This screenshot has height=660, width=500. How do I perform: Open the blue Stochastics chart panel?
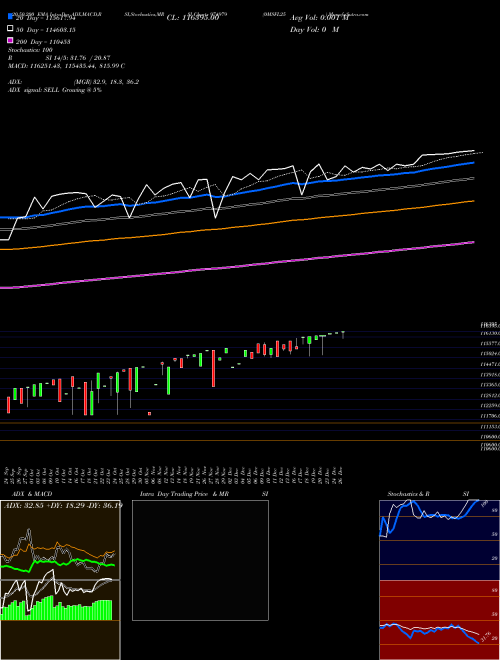439,540
